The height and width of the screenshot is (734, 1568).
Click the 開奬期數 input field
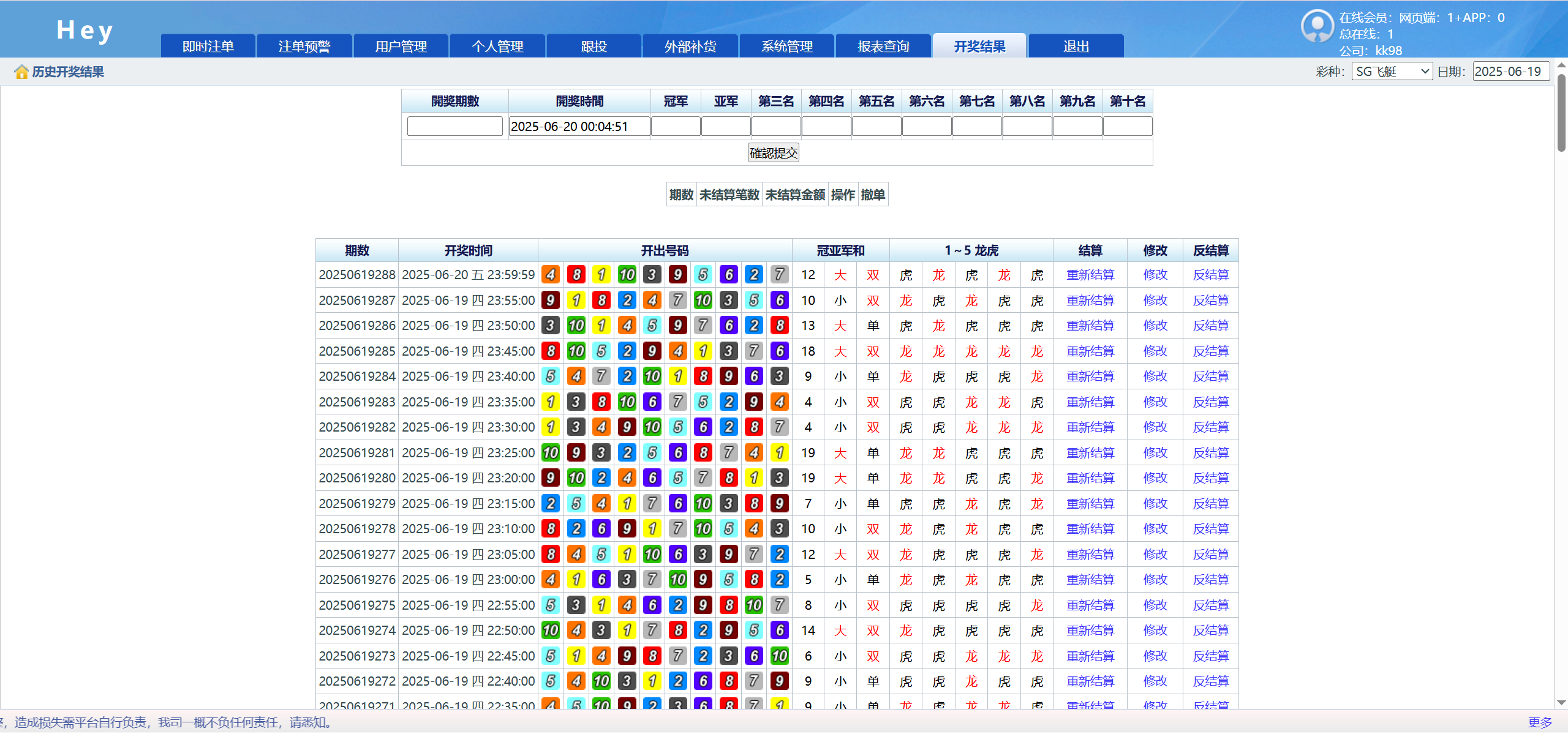[454, 127]
